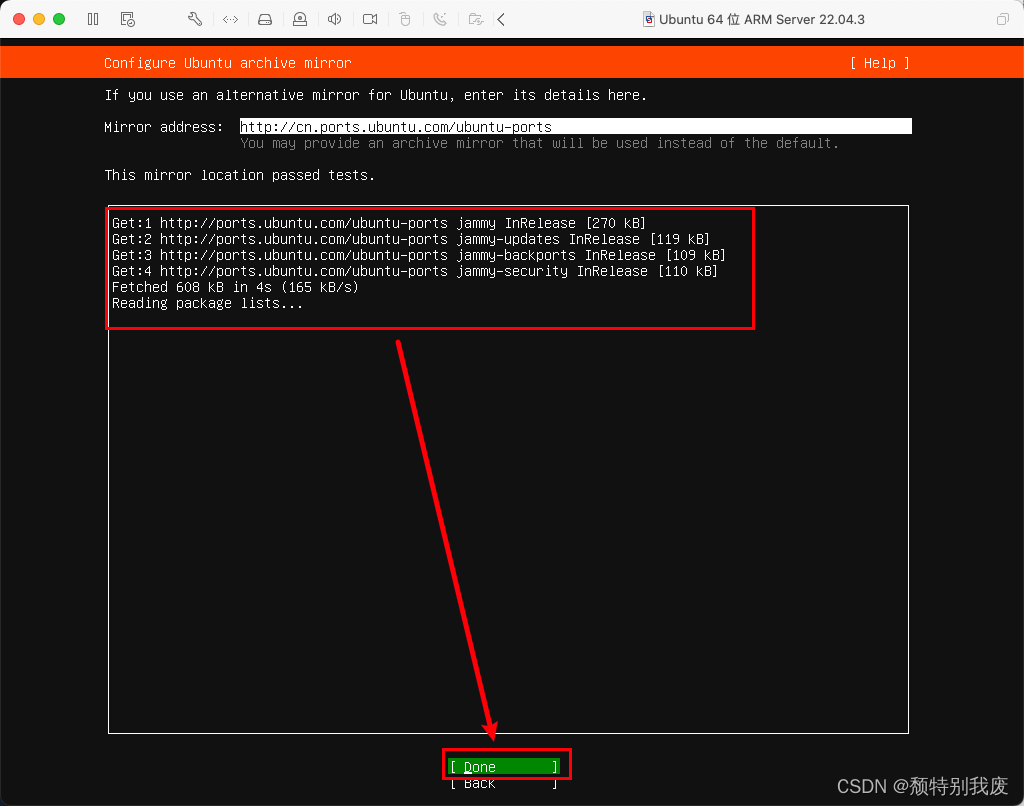Click the jammy-backports InRelease log line
1024x806 pixels.
(419, 255)
